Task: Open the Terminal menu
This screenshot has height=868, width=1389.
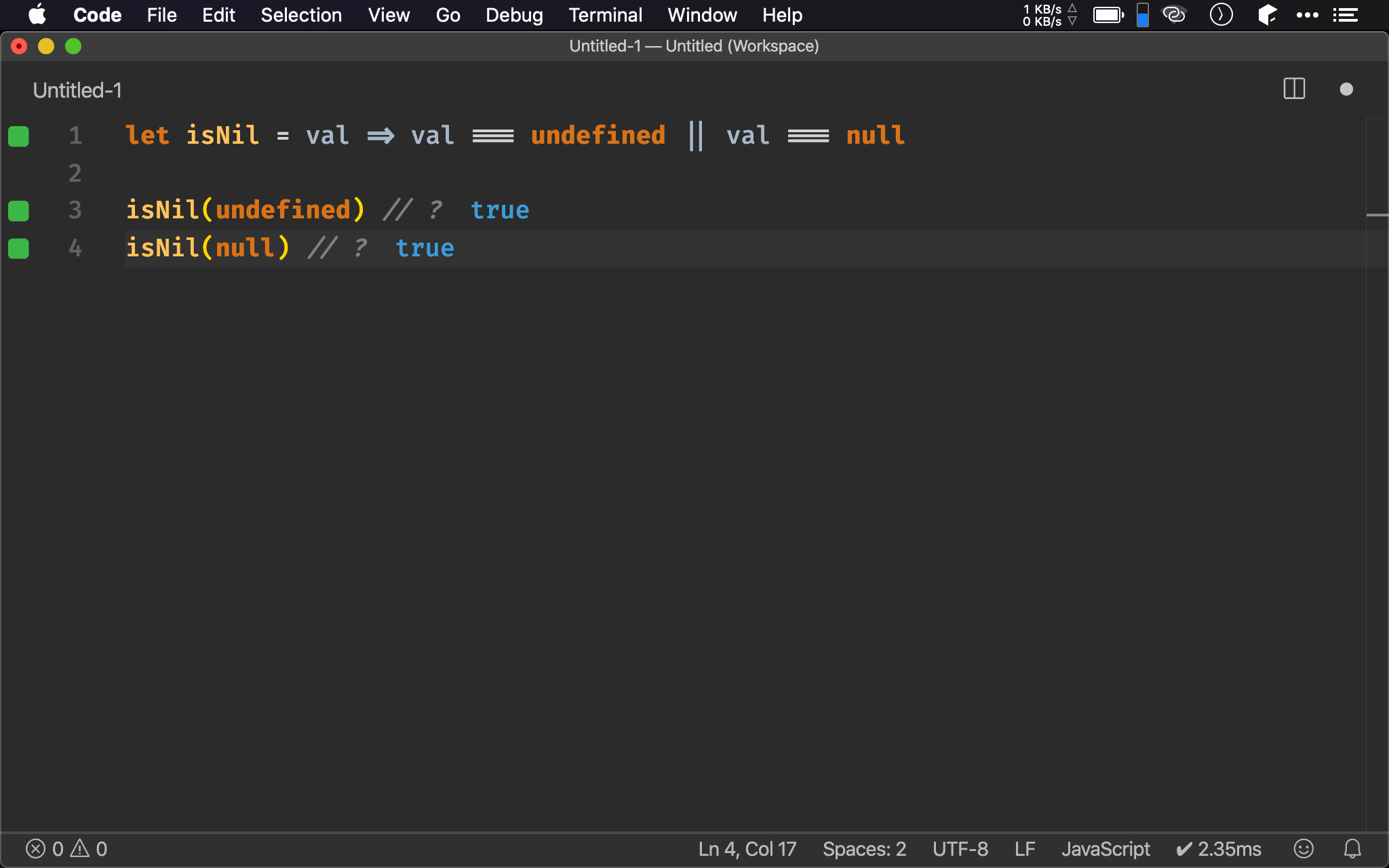Action: (603, 15)
